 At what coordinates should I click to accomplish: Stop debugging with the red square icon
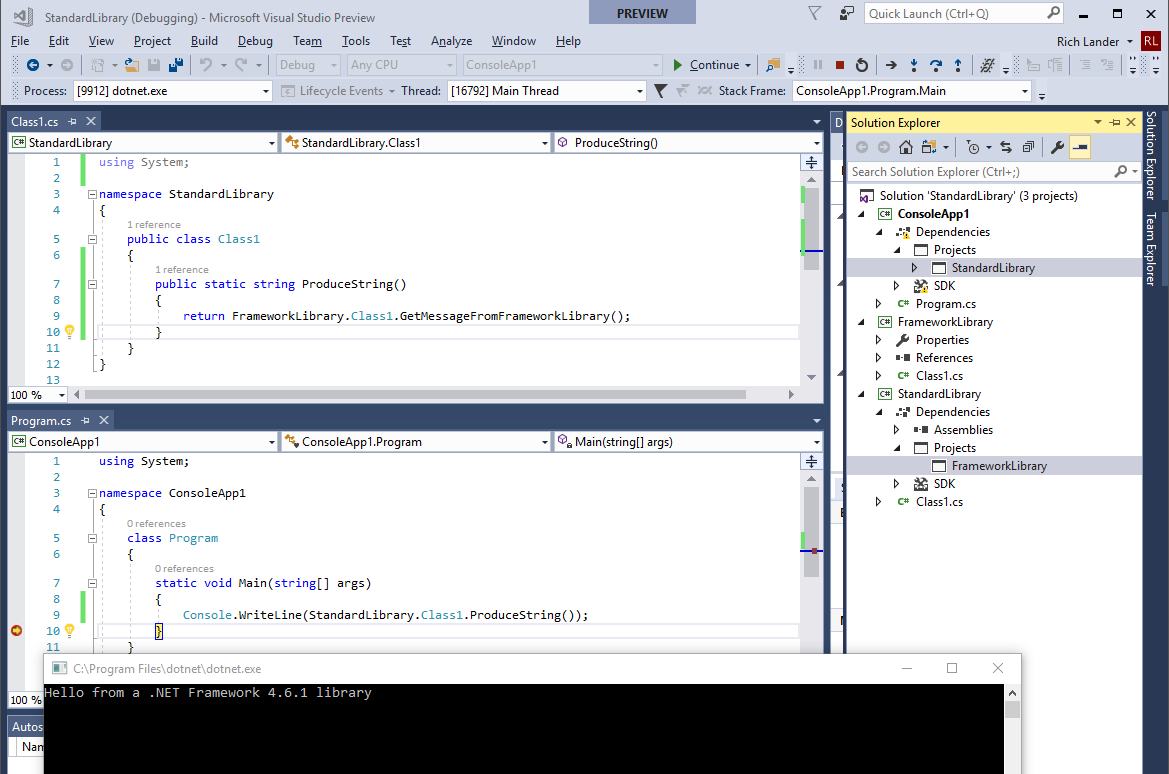839,65
